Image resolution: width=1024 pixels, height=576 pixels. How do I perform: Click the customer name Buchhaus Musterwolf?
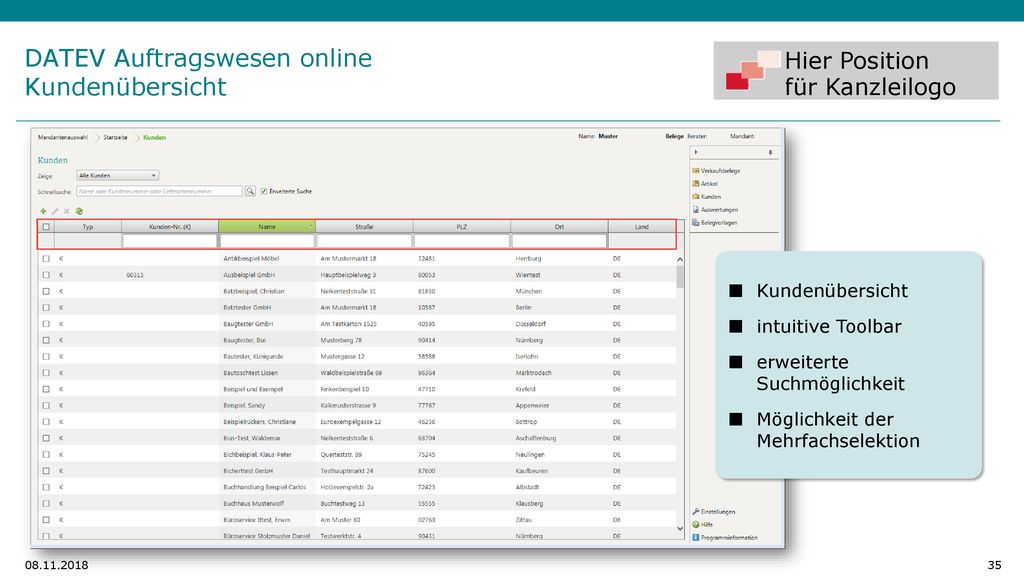tap(254, 504)
